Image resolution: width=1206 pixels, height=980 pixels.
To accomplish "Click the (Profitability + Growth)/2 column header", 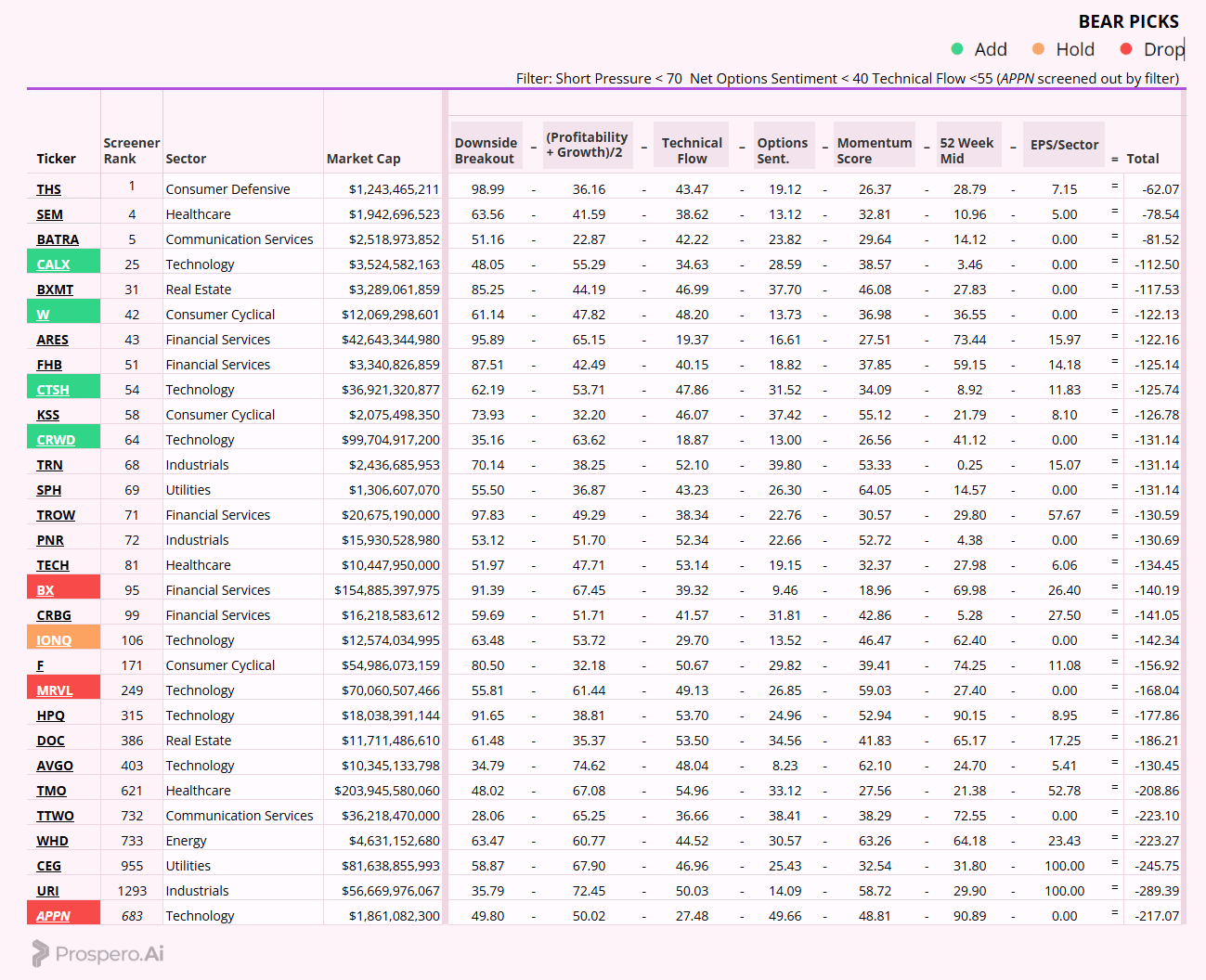I will pos(587,145).
